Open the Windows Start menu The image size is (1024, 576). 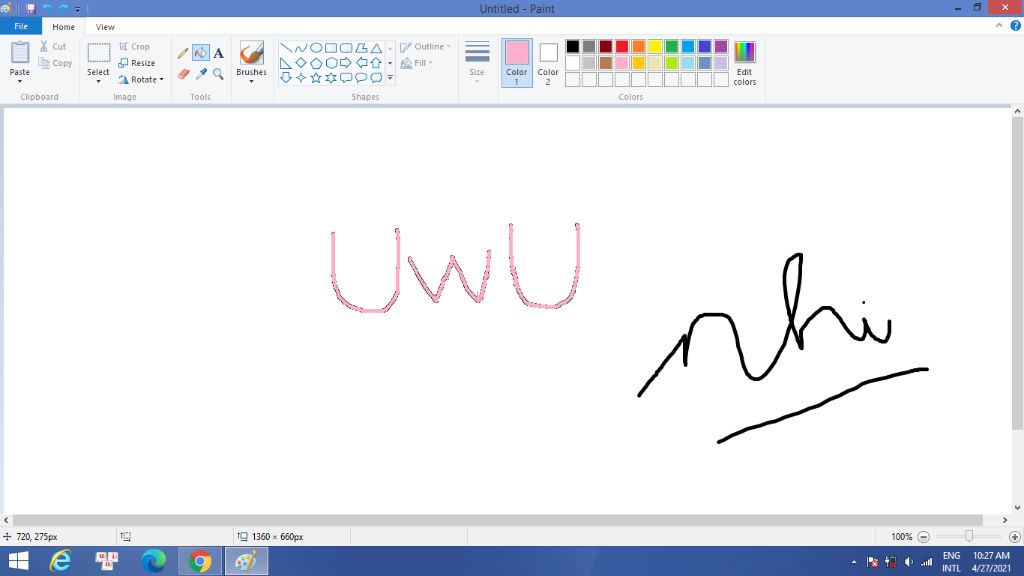point(18,561)
